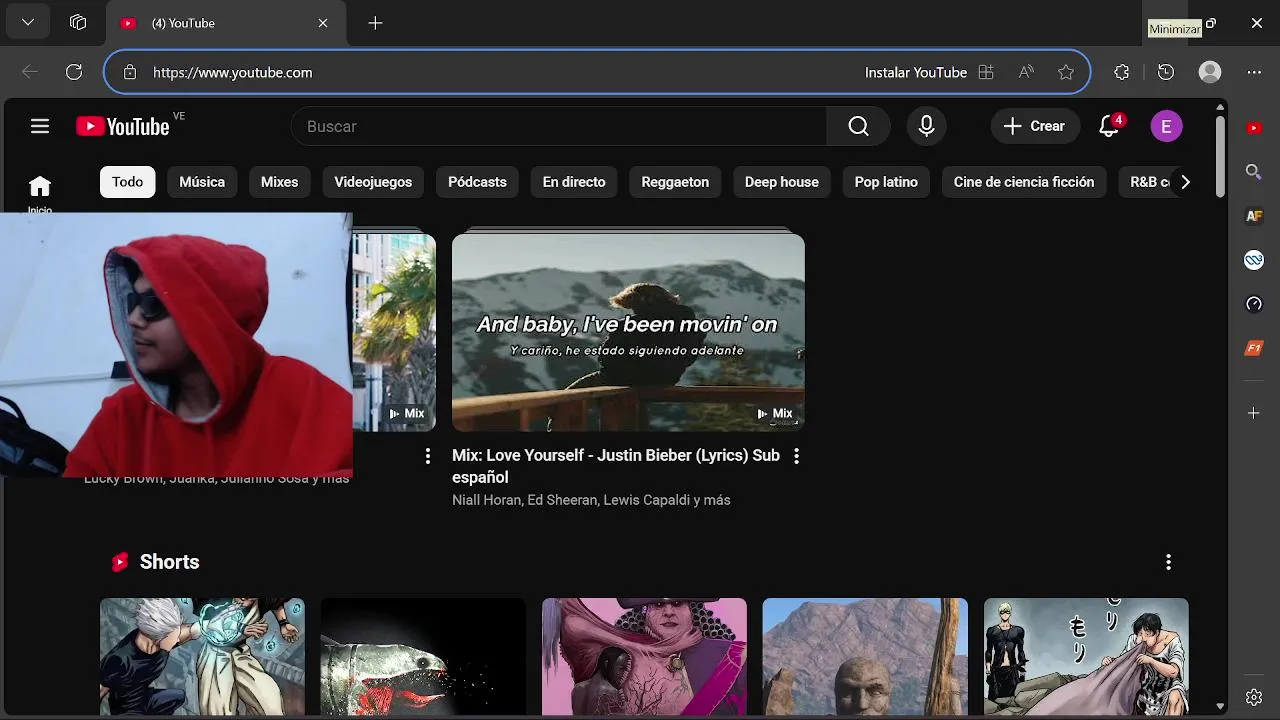Open the white-haired anime fighter Short
The image size is (1280, 720).
(x=202, y=657)
